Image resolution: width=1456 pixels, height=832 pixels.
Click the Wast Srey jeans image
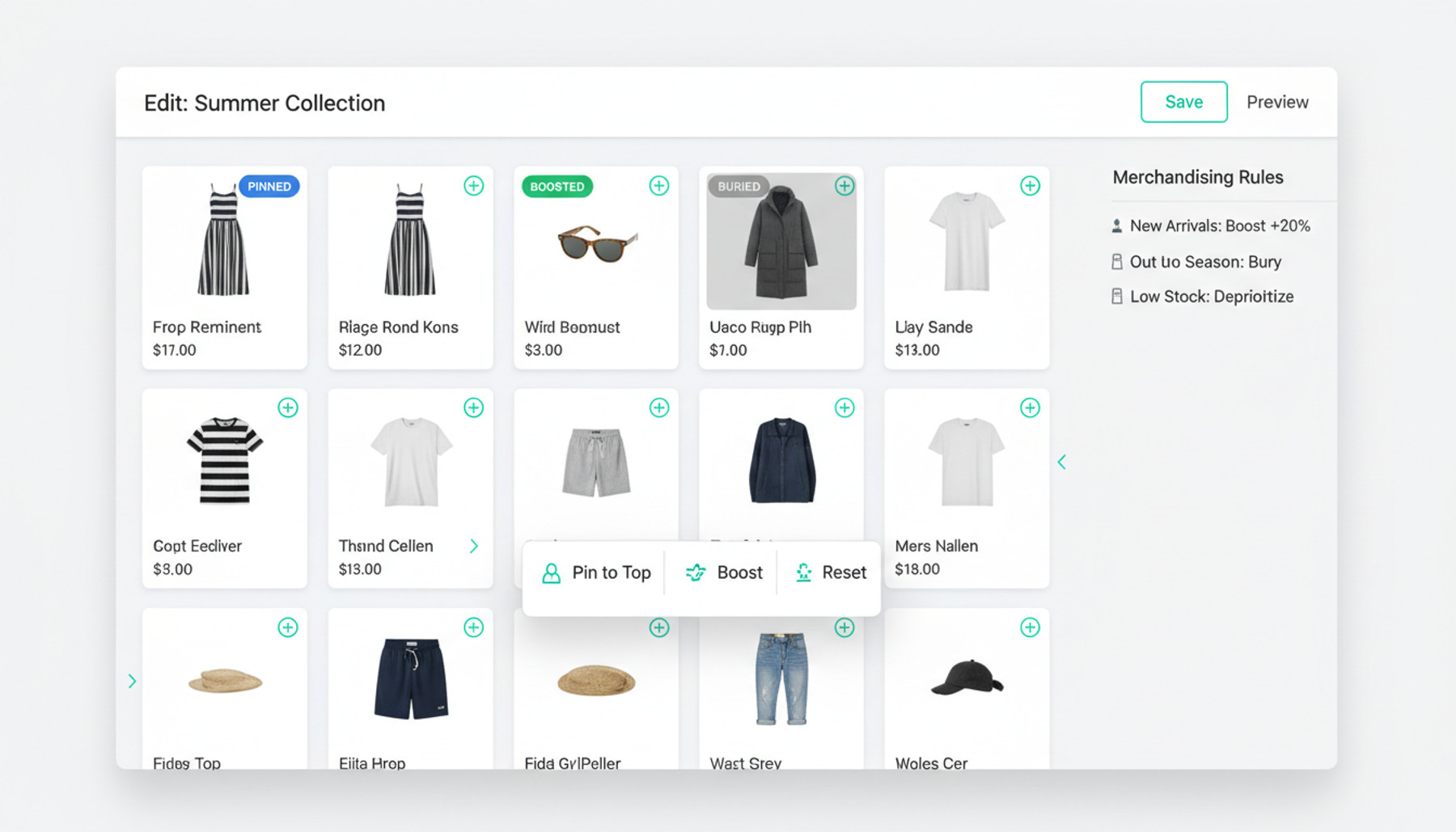pos(781,679)
